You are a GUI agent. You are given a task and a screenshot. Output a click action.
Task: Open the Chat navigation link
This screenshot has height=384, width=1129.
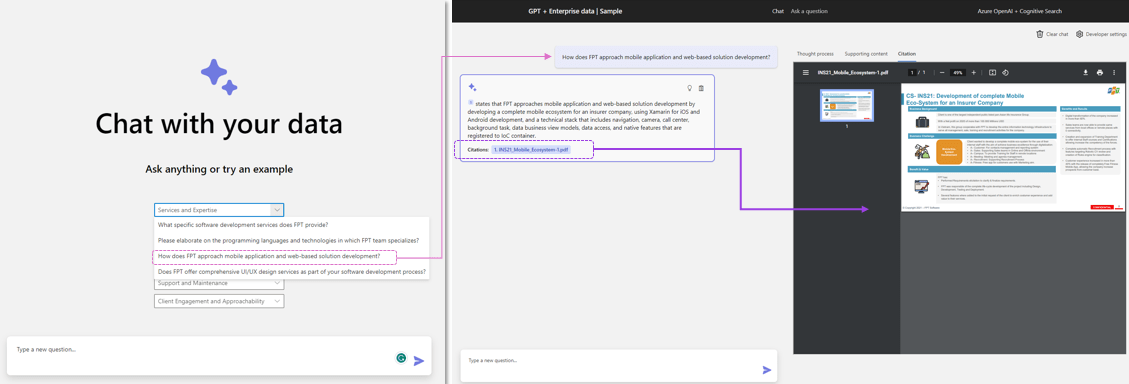click(778, 12)
